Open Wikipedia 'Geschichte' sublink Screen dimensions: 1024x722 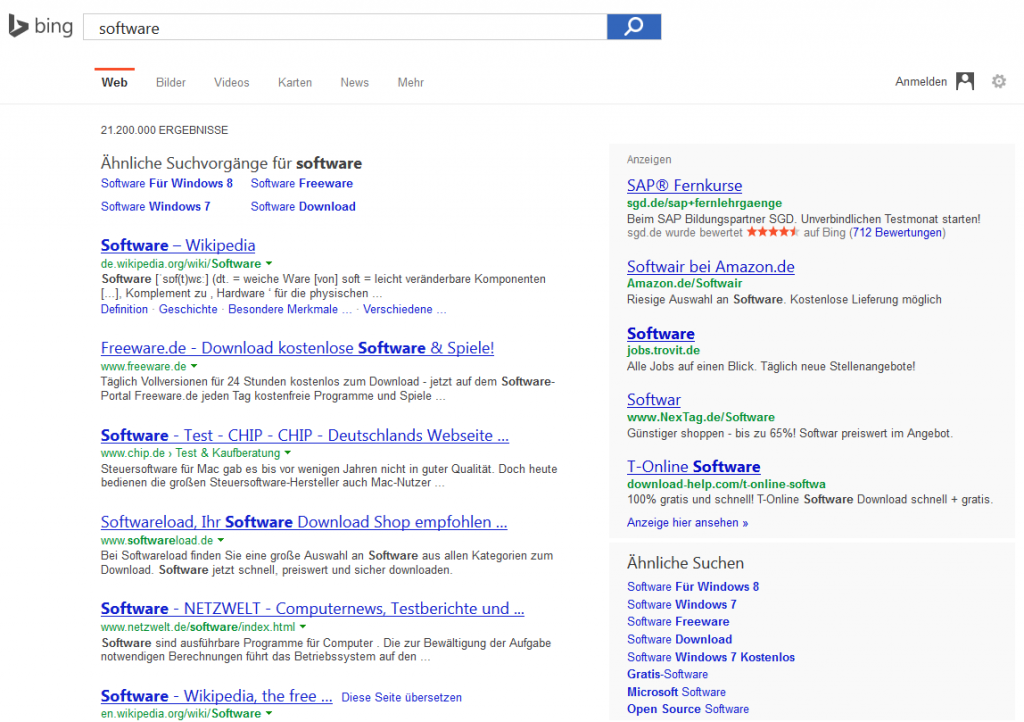pyautogui.click(x=188, y=309)
